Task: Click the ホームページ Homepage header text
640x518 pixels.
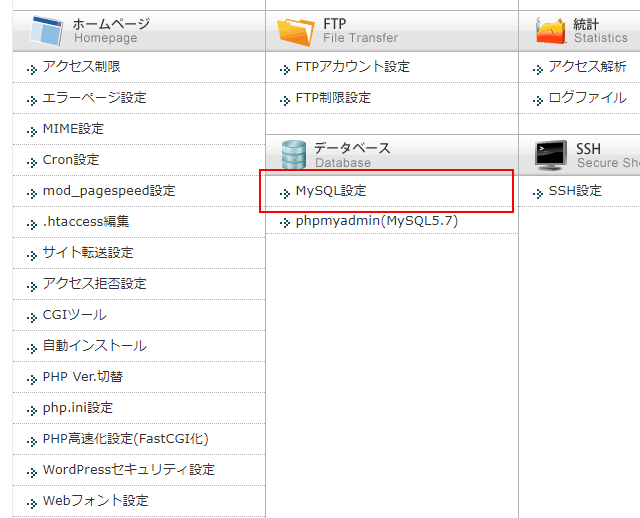Action: 111,31
